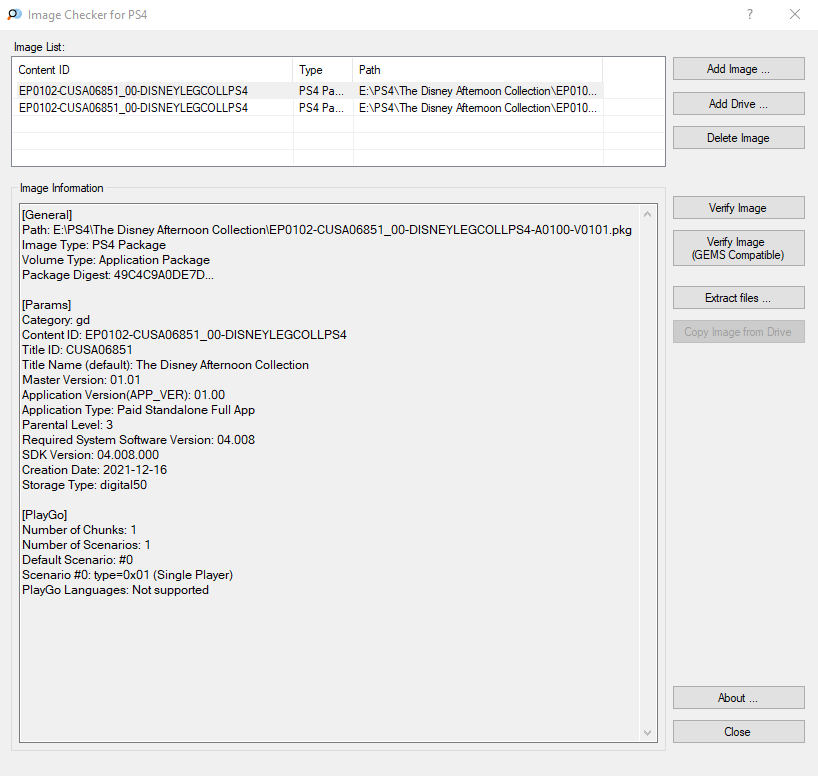Click the Application Type: Paid Standalone line
Viewport: 818px width, 776px height.
tap(138, 410)
